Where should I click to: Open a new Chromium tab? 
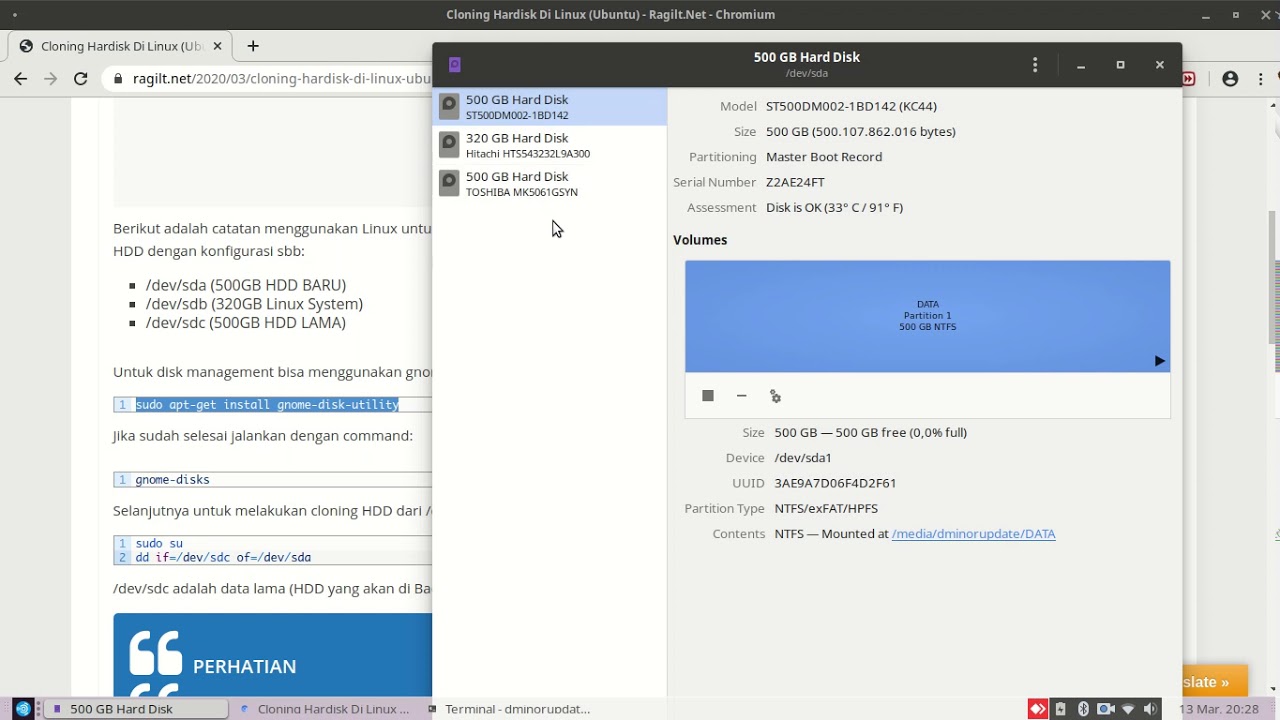click(253, 46)
